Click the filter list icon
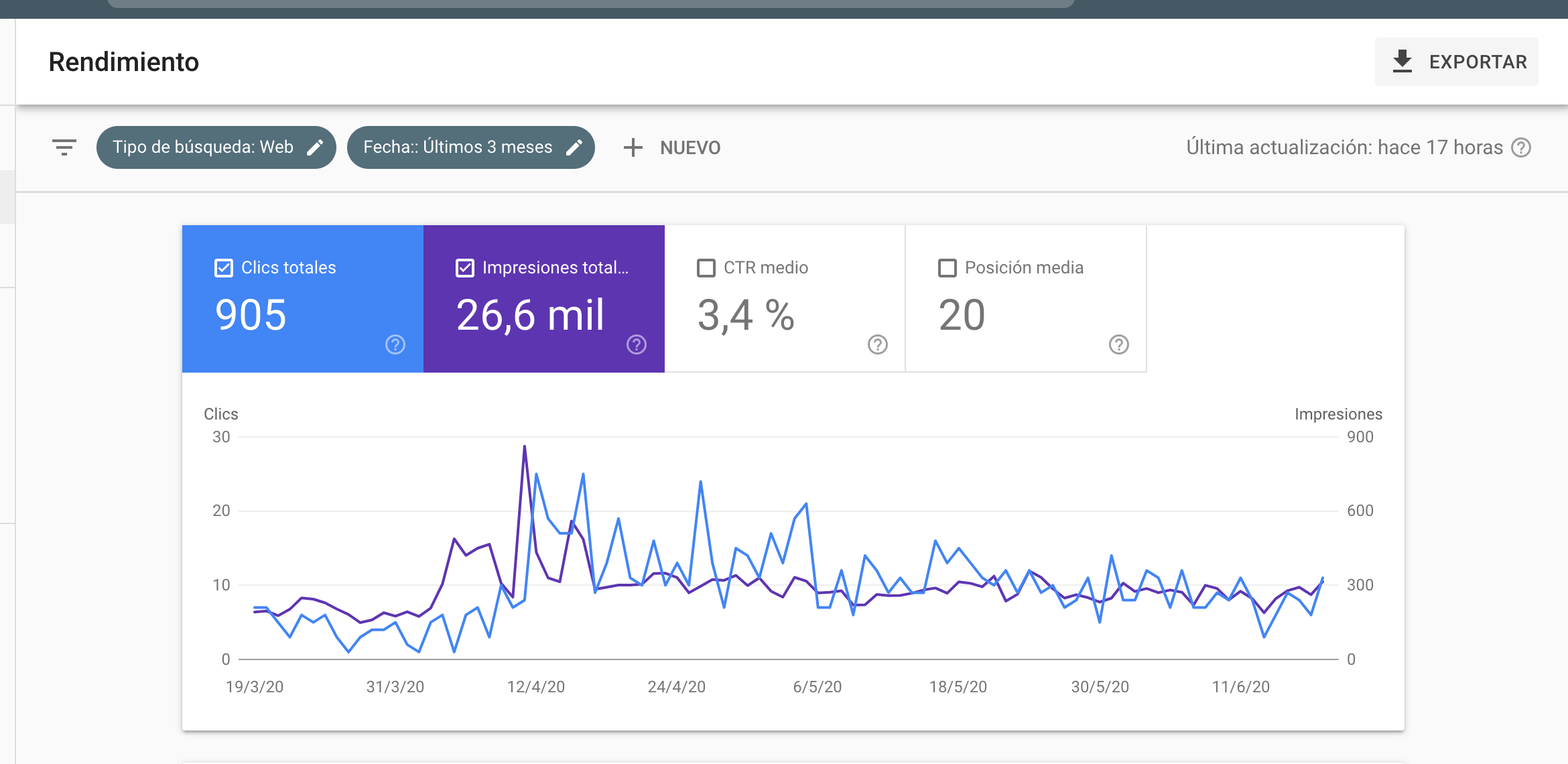1568x764 pixels. point(64,147)
